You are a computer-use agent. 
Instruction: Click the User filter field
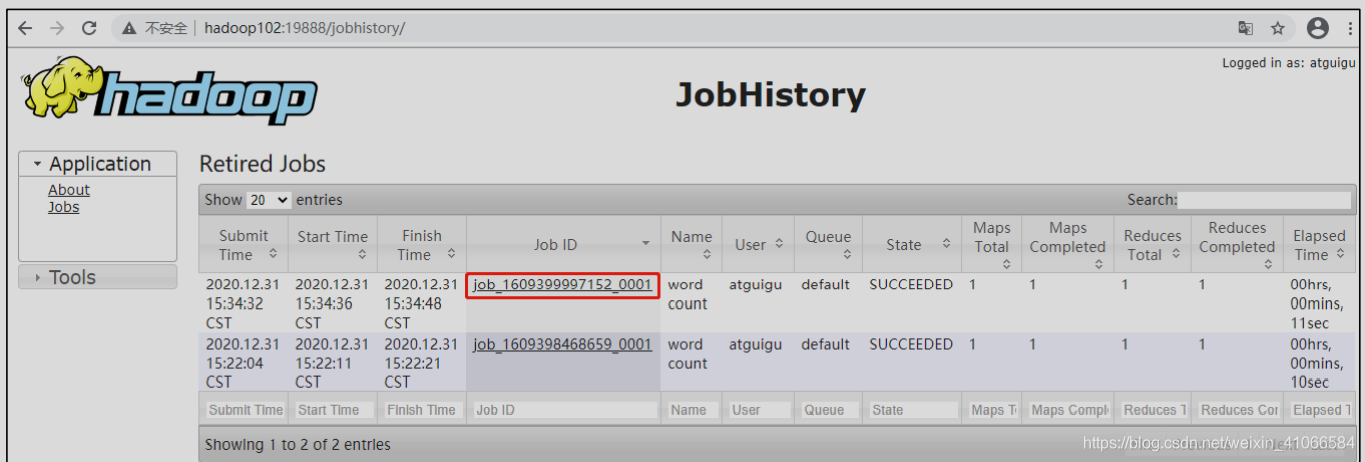click(x=757, y=410)
